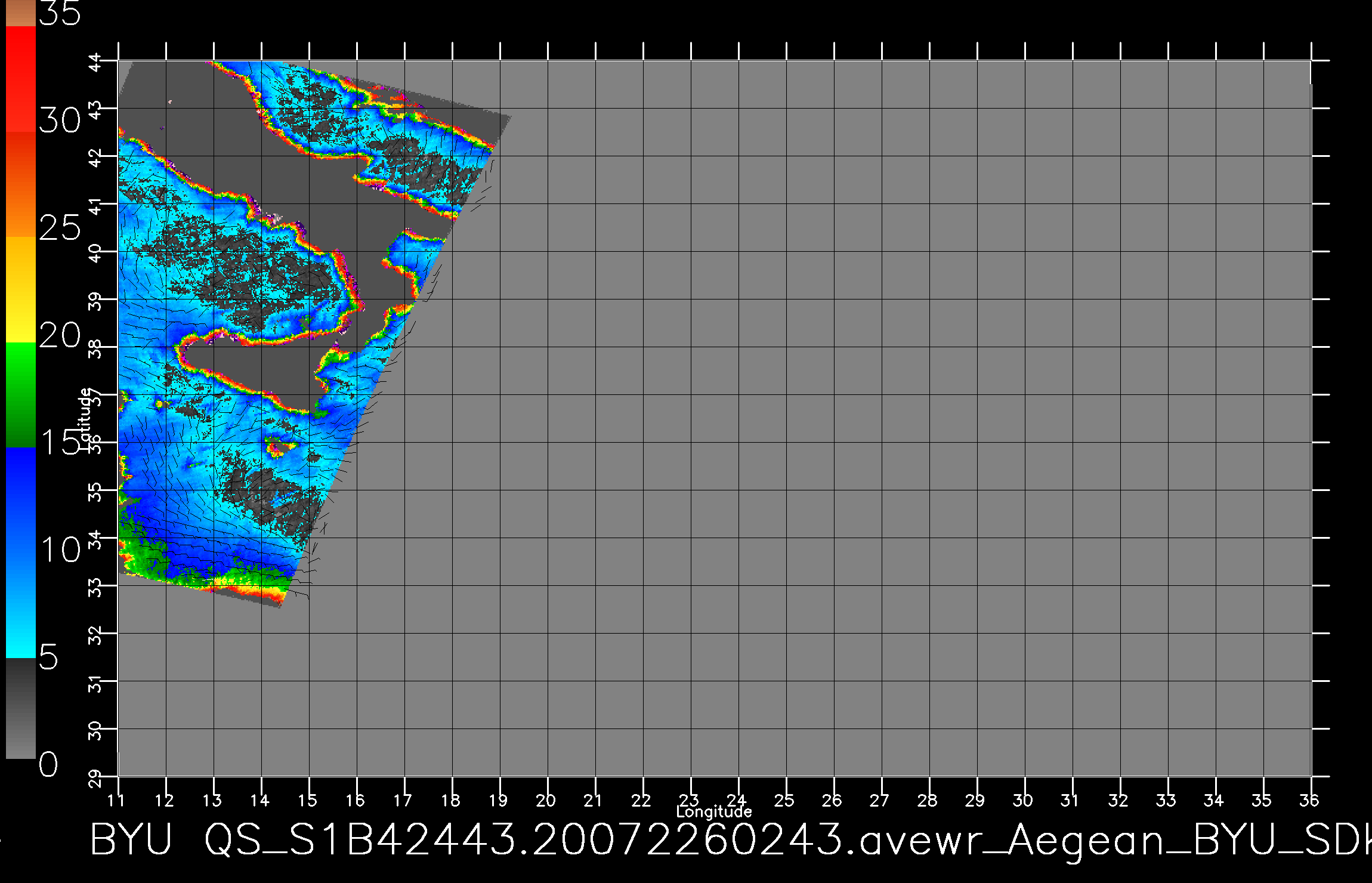
Task: Click longitude tick label 11
Action: (117, 801)
